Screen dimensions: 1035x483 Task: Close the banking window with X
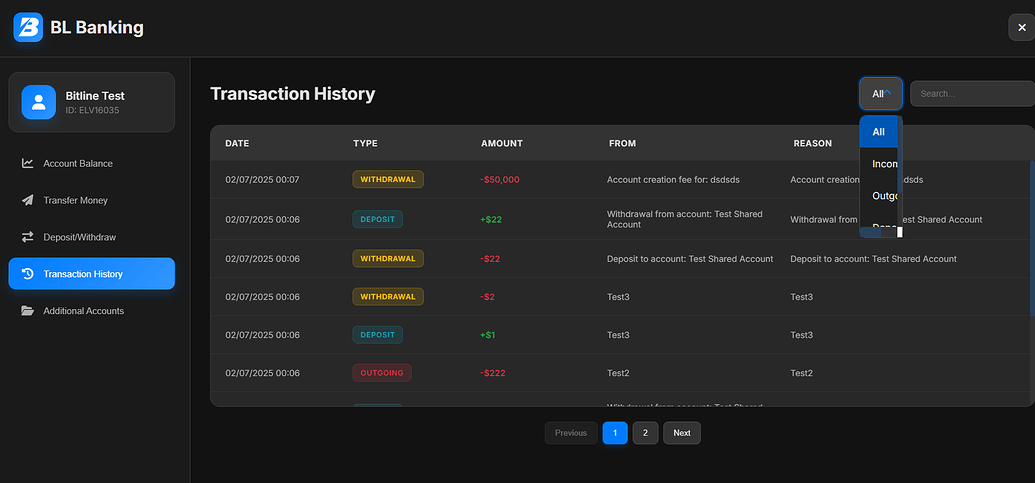tap(1022, 28)
